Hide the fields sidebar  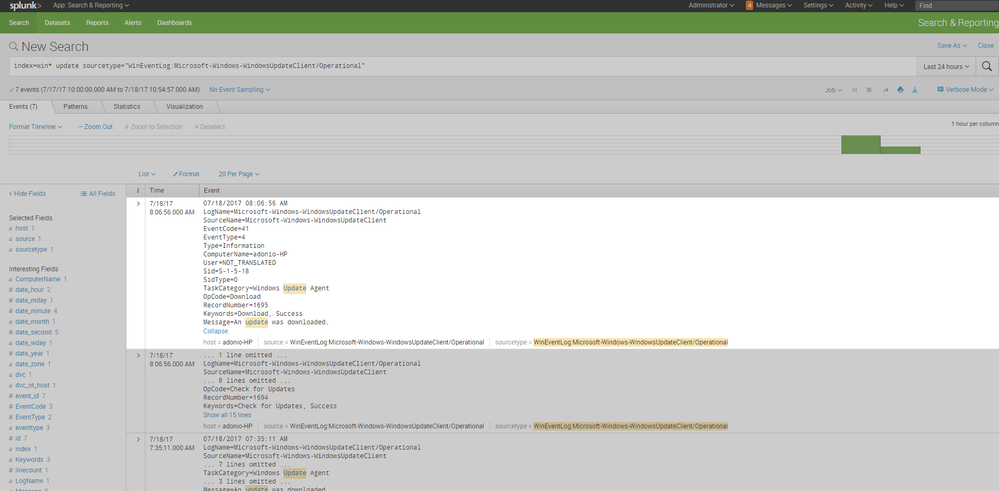(27, 193)
